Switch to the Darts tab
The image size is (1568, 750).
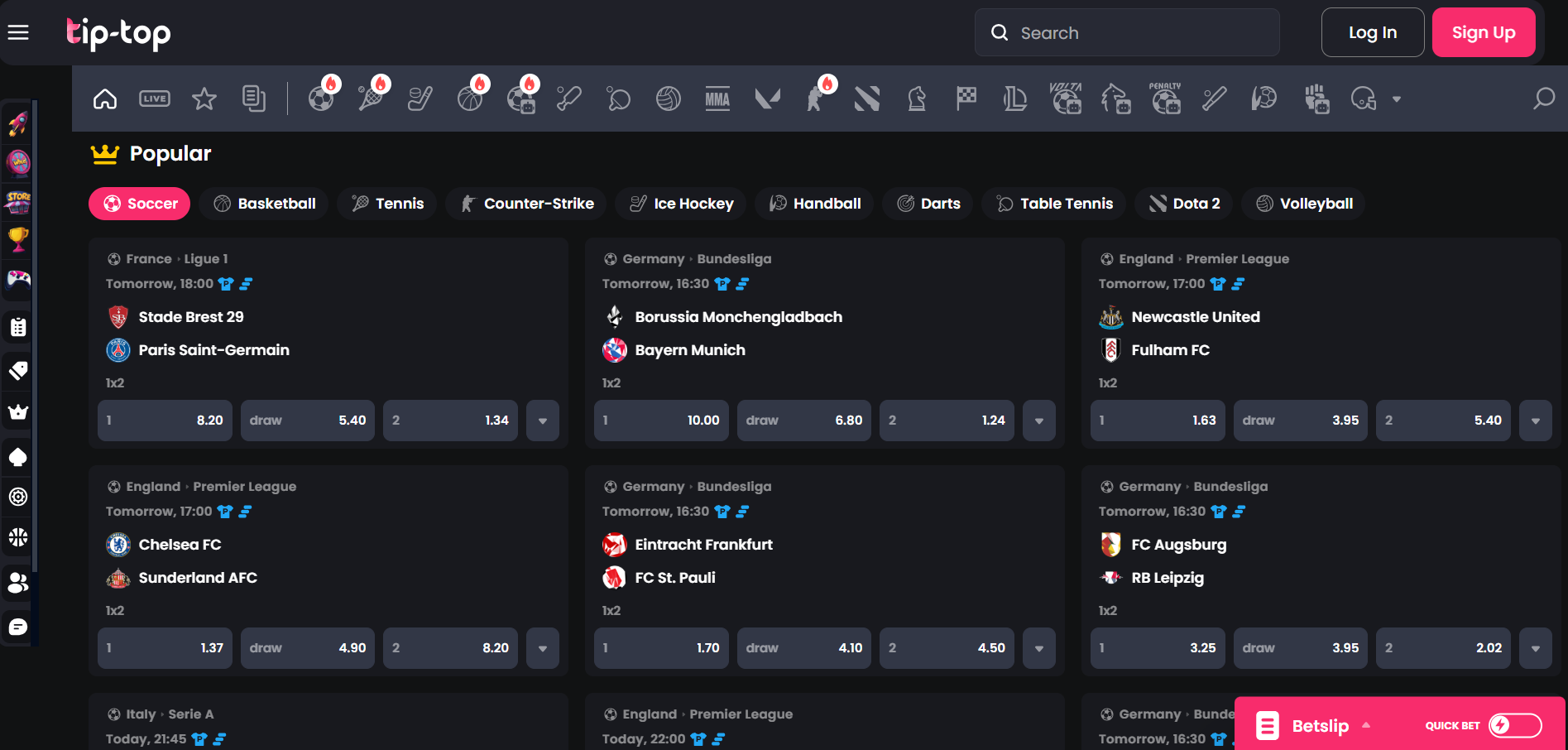928,204
